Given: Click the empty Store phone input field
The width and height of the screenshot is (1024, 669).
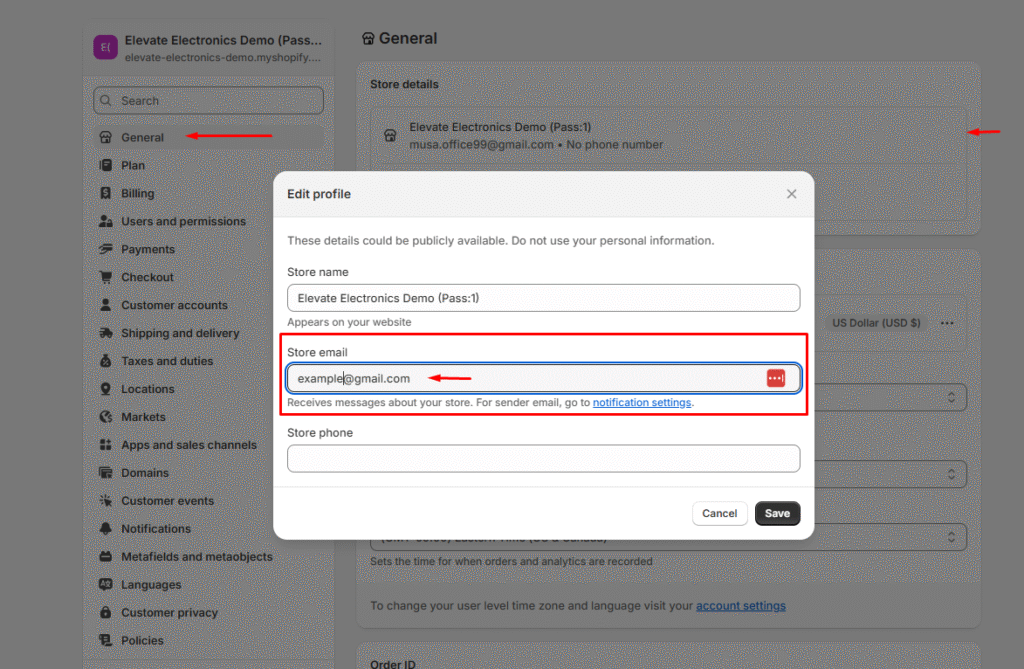Looking at the screenshot, I should pyautogui.click(x=543, y=459).
